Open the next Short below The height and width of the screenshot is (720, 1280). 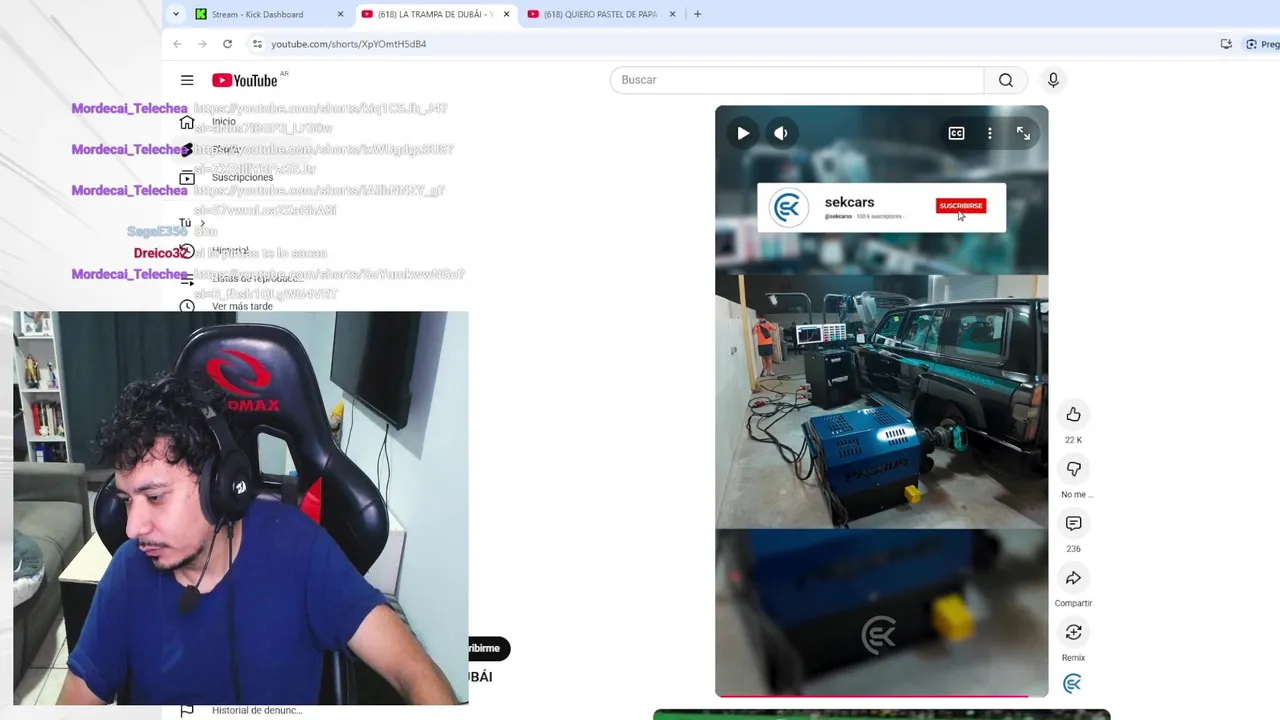(881, 715)
